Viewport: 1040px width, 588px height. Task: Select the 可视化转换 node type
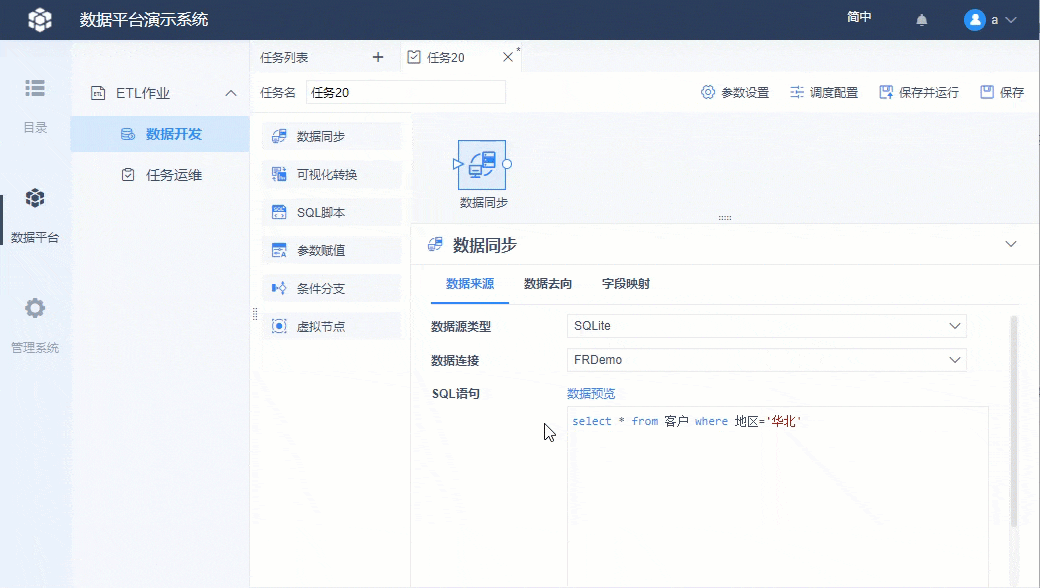point(332,174)
